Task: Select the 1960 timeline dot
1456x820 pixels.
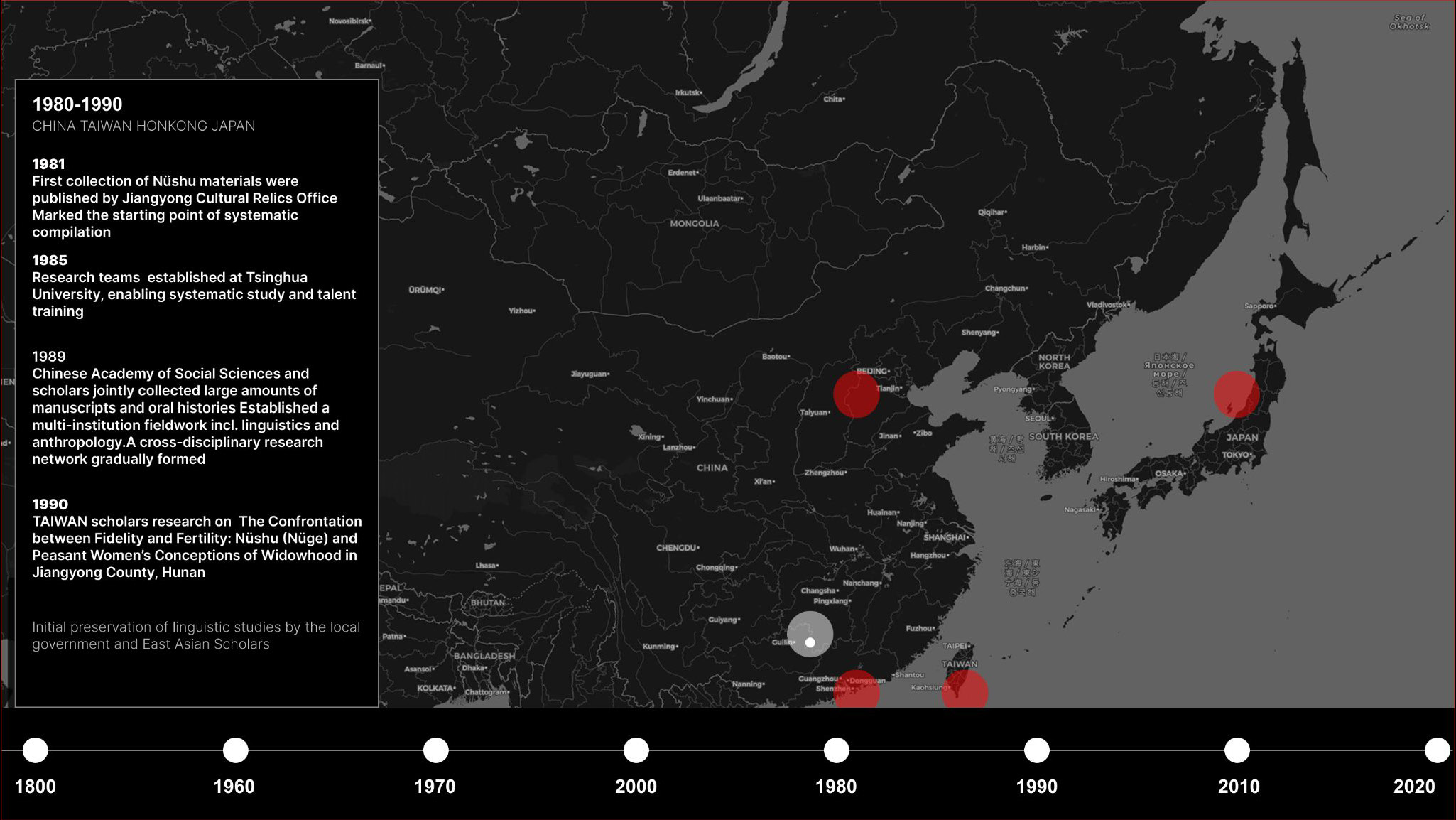Action: point(236,750)
